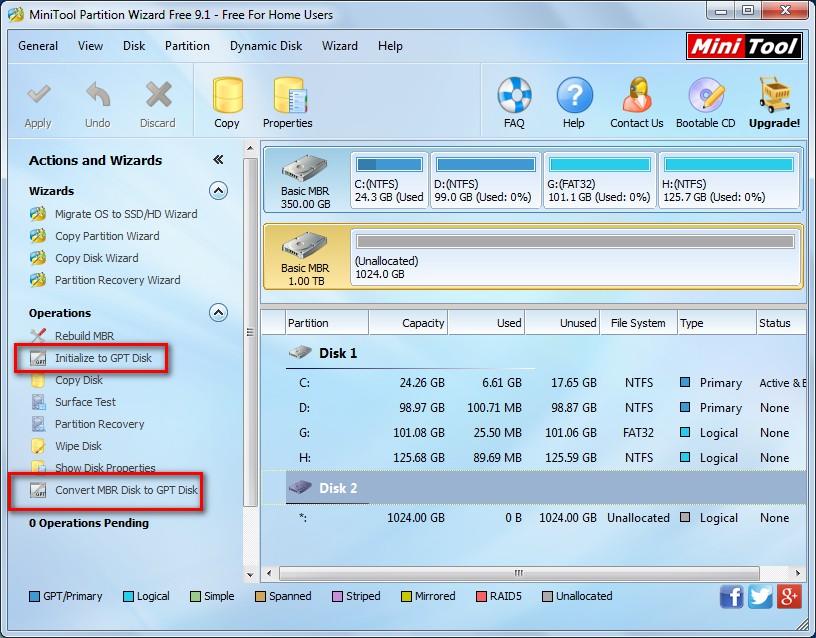Select C:(NTFS) partition block in disk map
The image size is (816, 638).
pyautogui.click(x=389, y=180)
